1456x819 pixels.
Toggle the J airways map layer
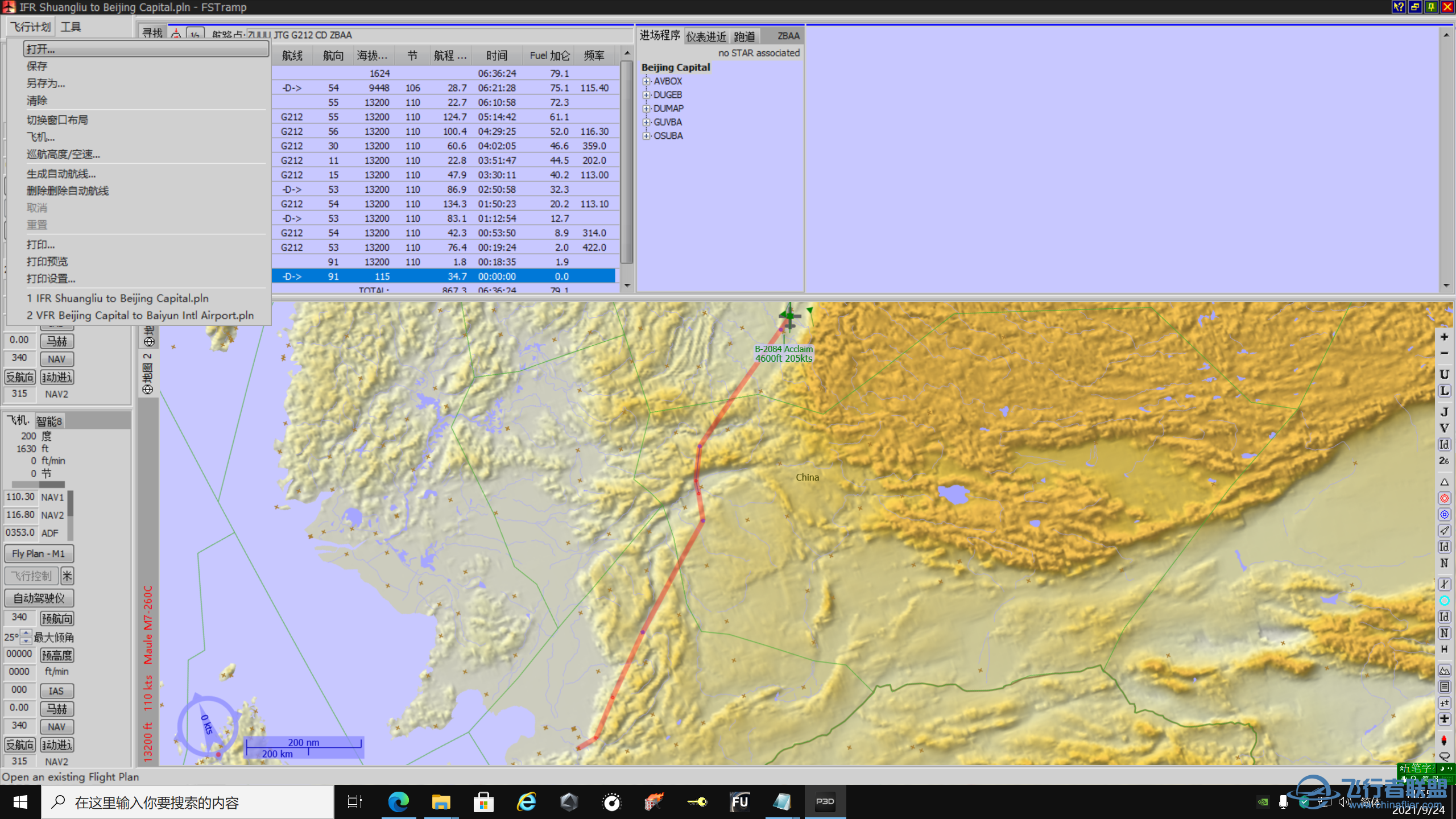1444,412
